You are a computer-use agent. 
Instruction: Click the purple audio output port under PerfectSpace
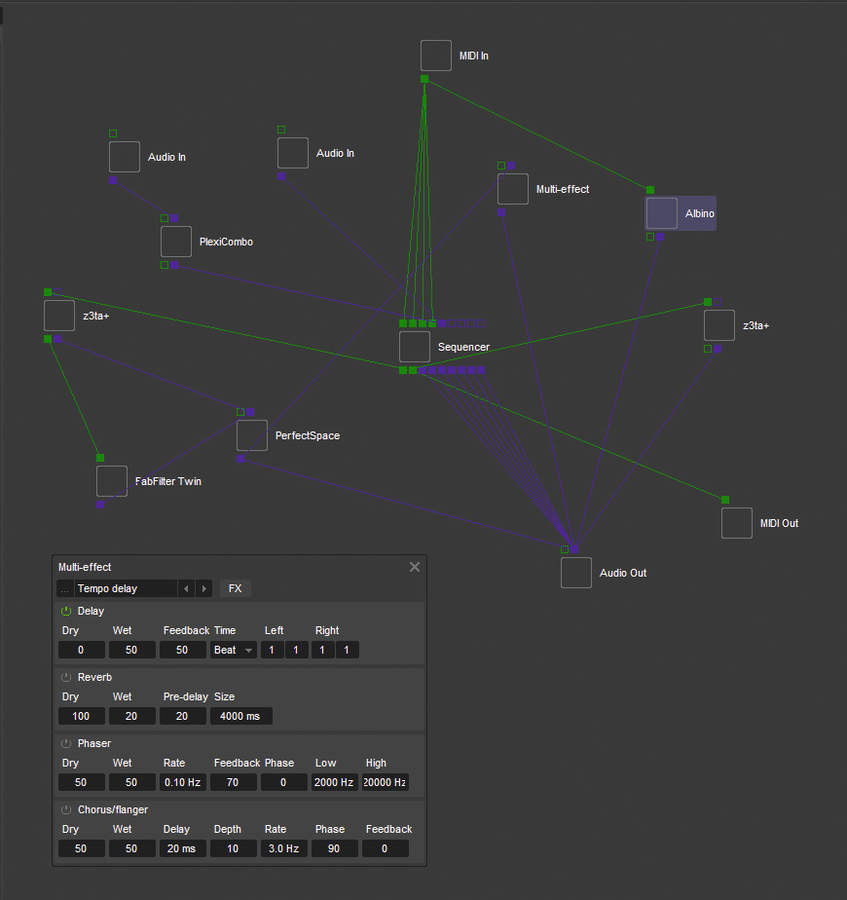241,459
